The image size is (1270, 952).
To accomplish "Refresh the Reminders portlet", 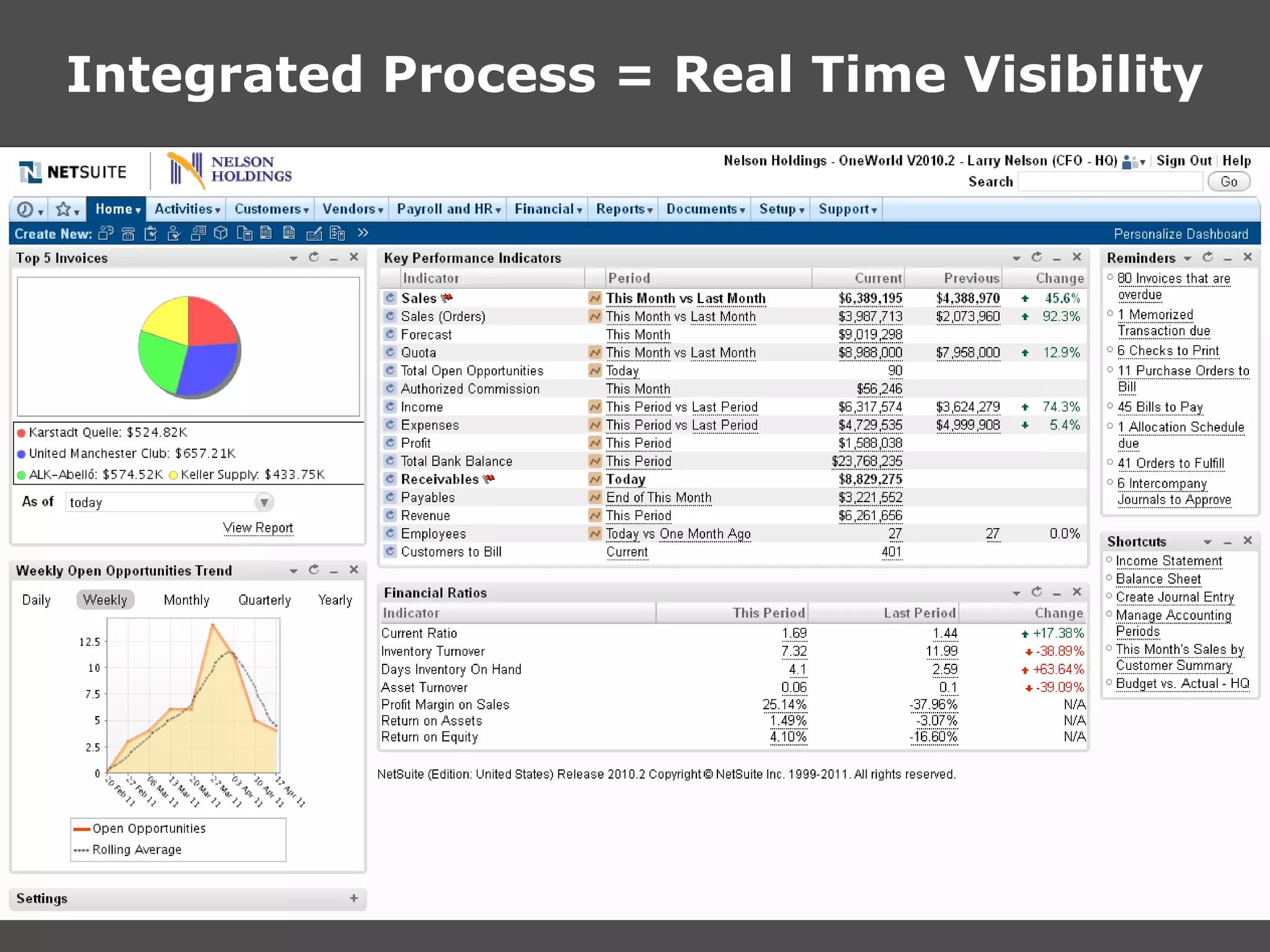I will [x=1208, y=257].
